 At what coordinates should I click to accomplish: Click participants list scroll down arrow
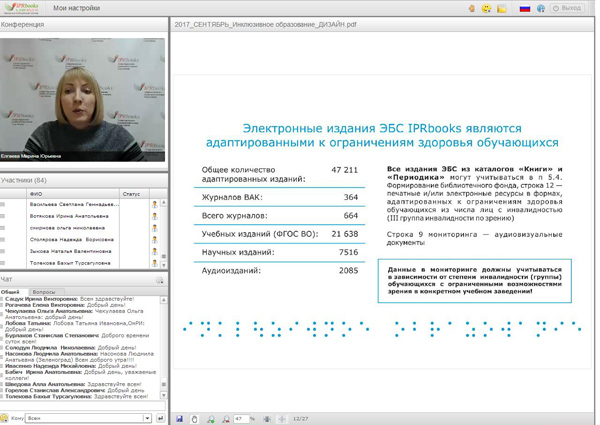click(164, 265)
